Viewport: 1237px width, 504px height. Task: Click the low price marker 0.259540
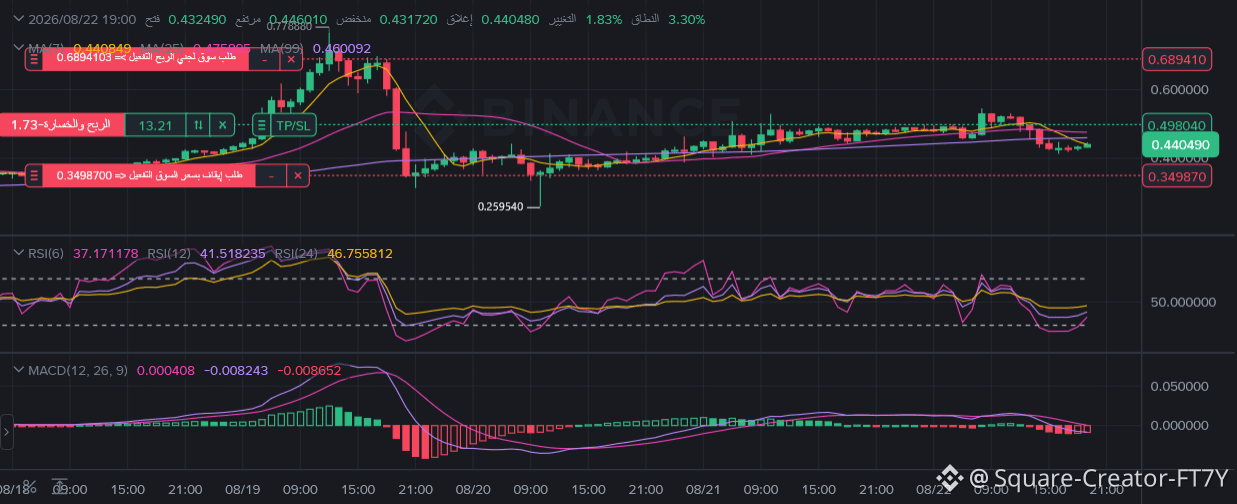point(500,207)
